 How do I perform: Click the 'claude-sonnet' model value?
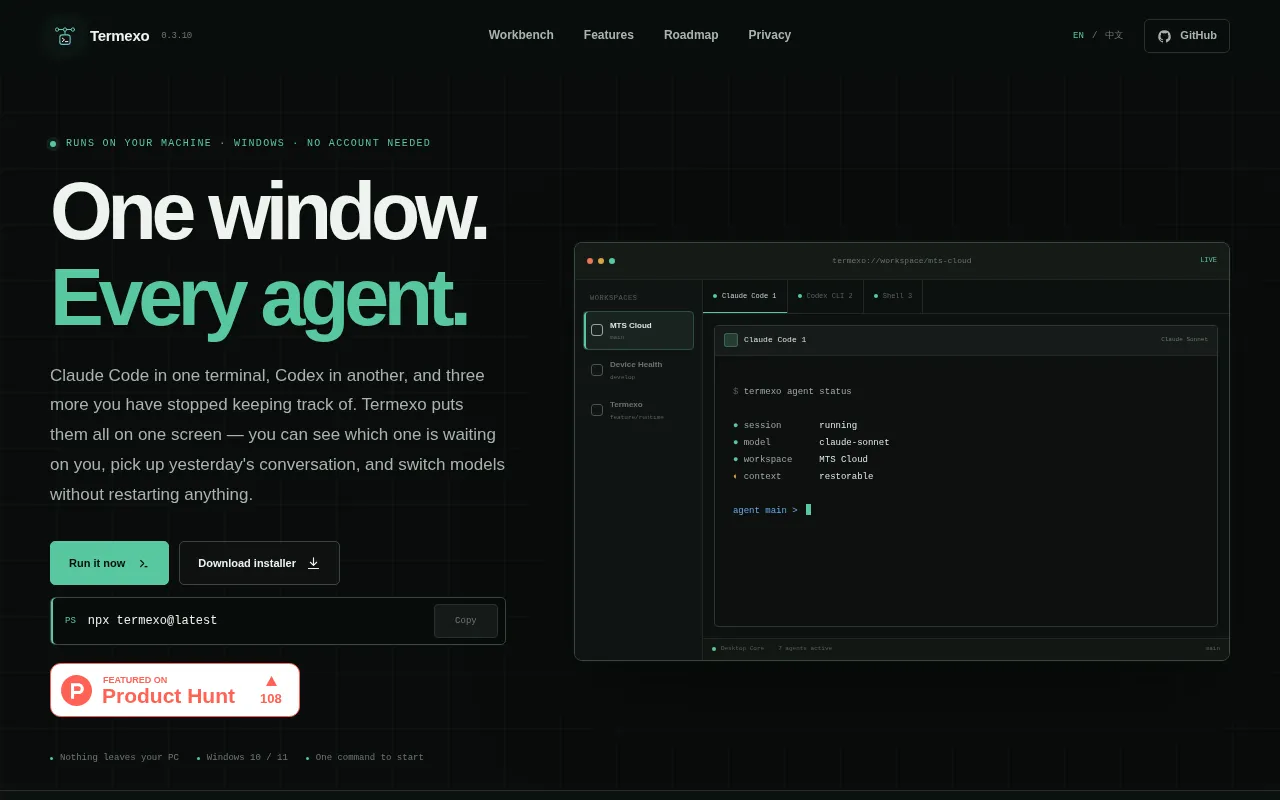[x=854, y=443]
